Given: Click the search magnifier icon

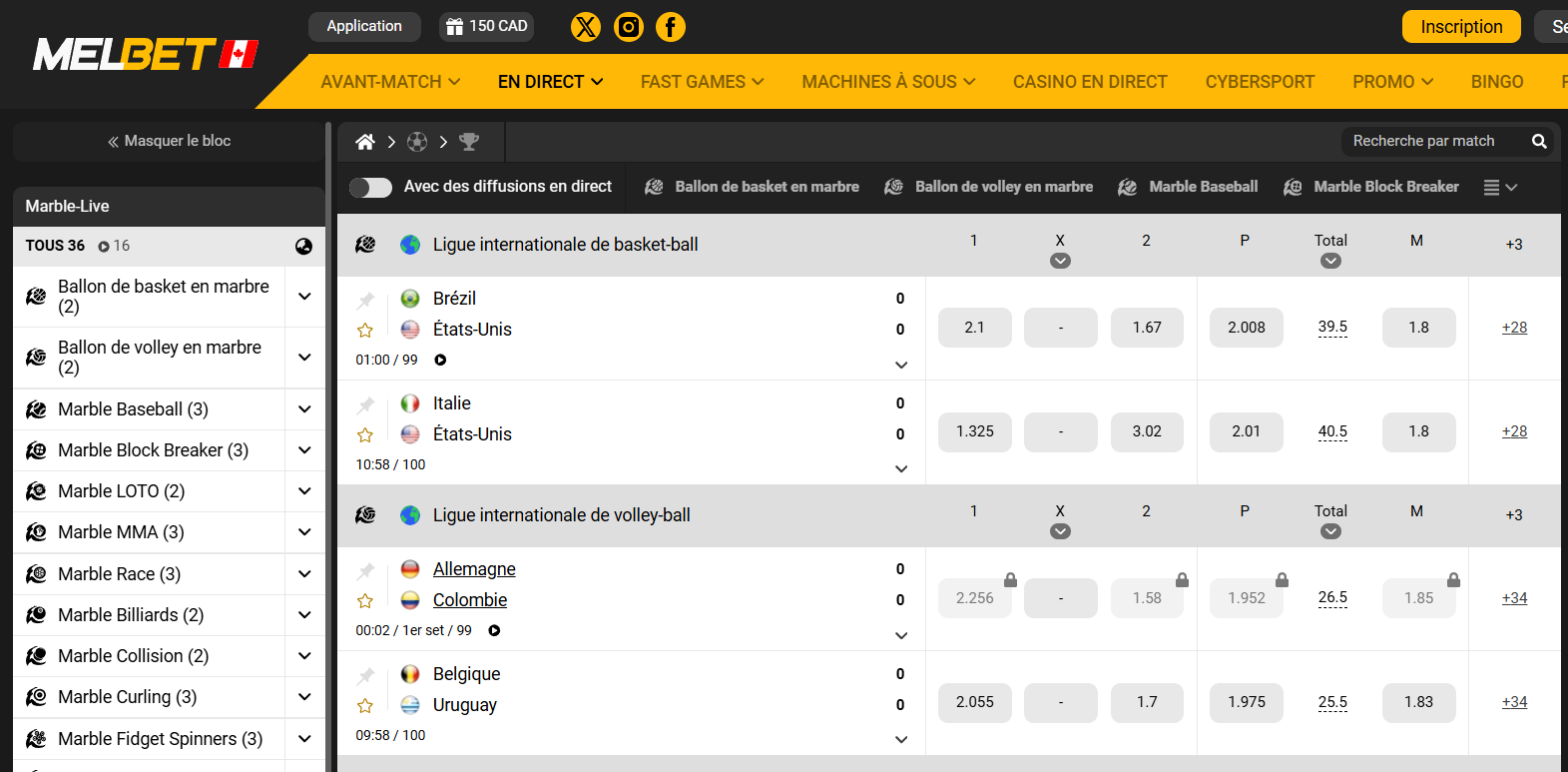Looking at the screenshot, I should pos(1539,142).
